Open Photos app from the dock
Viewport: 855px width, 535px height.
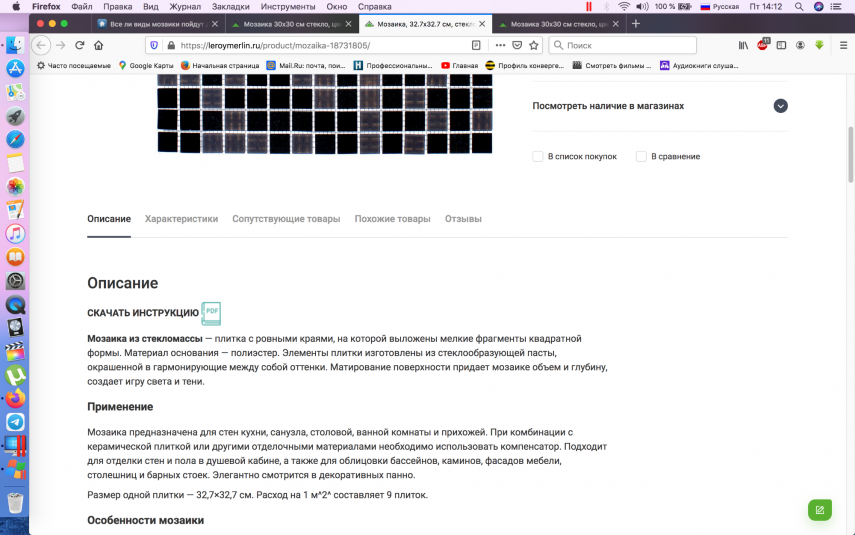click(15, 187)
